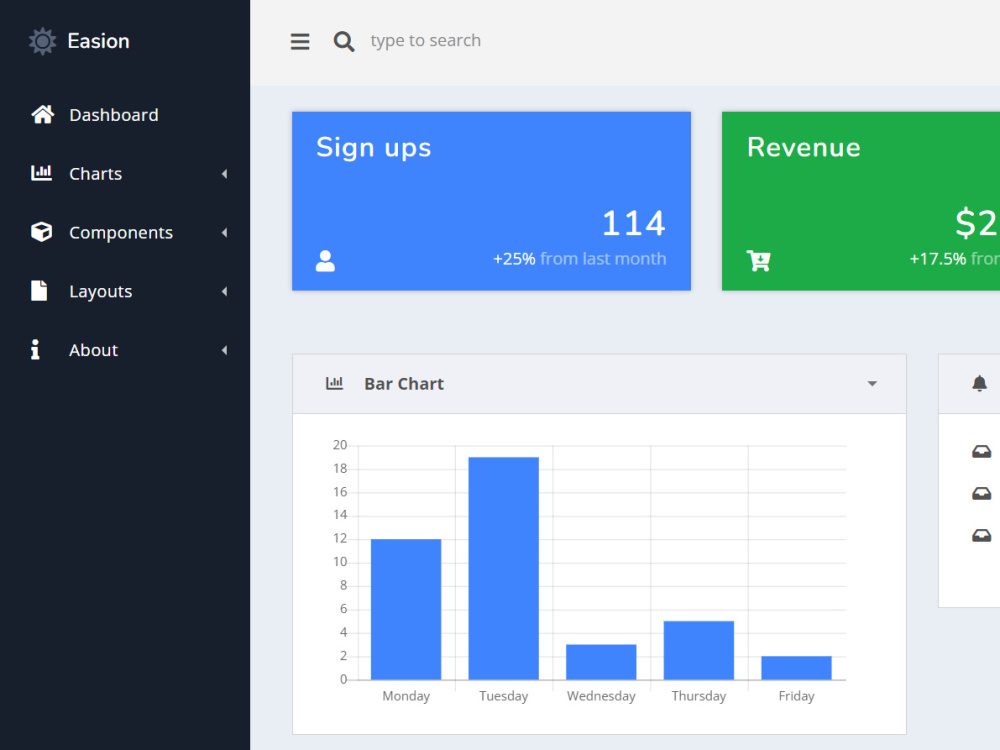Open the Layouts menu item
The width and height of the screenshot is (1000, 750).
coord(125,291)
